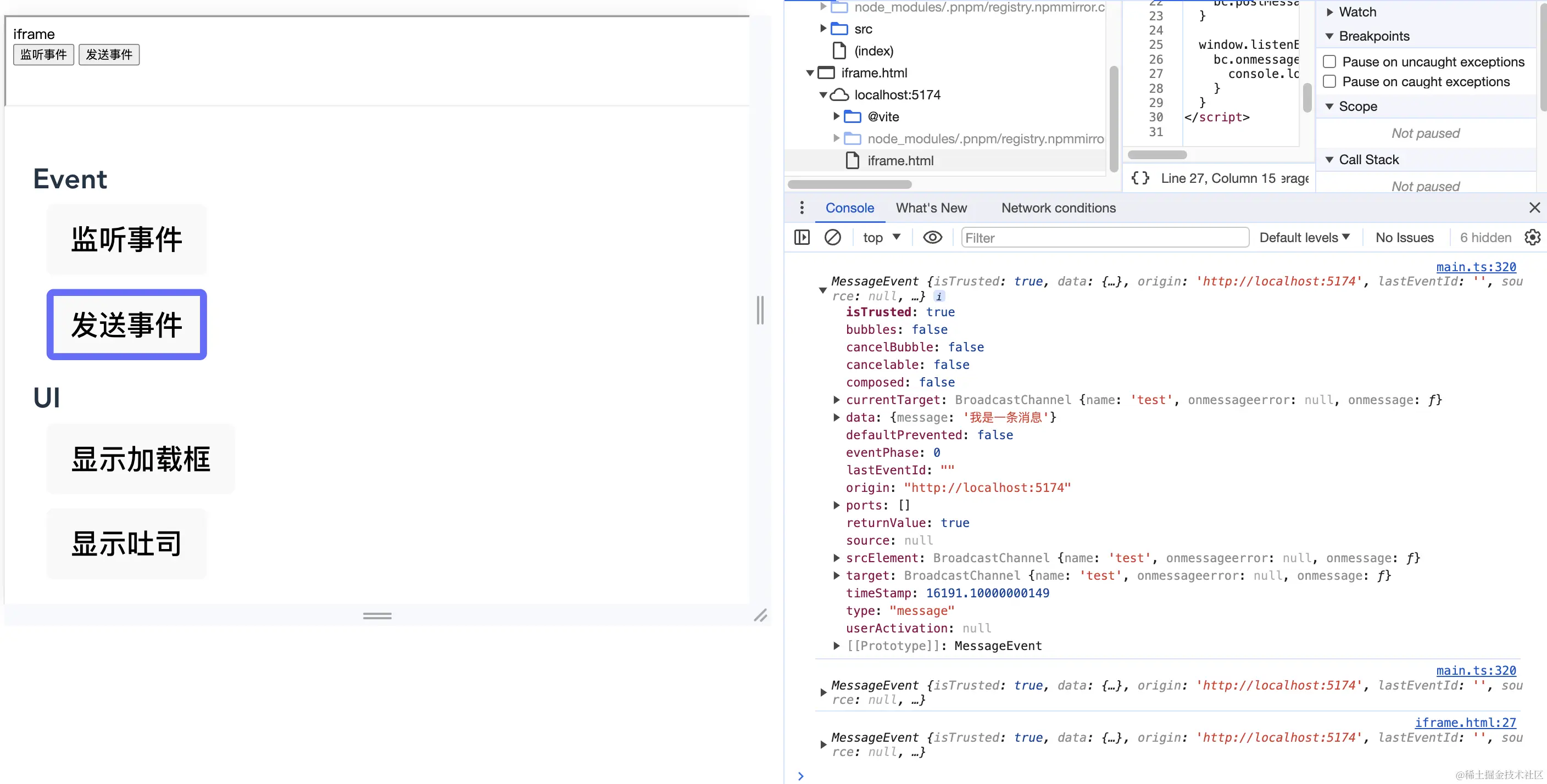Image resolution: width=1547 pixels, height=784 pixels.
Task: Click the live expression eye icon
Action: click(932, 238)
